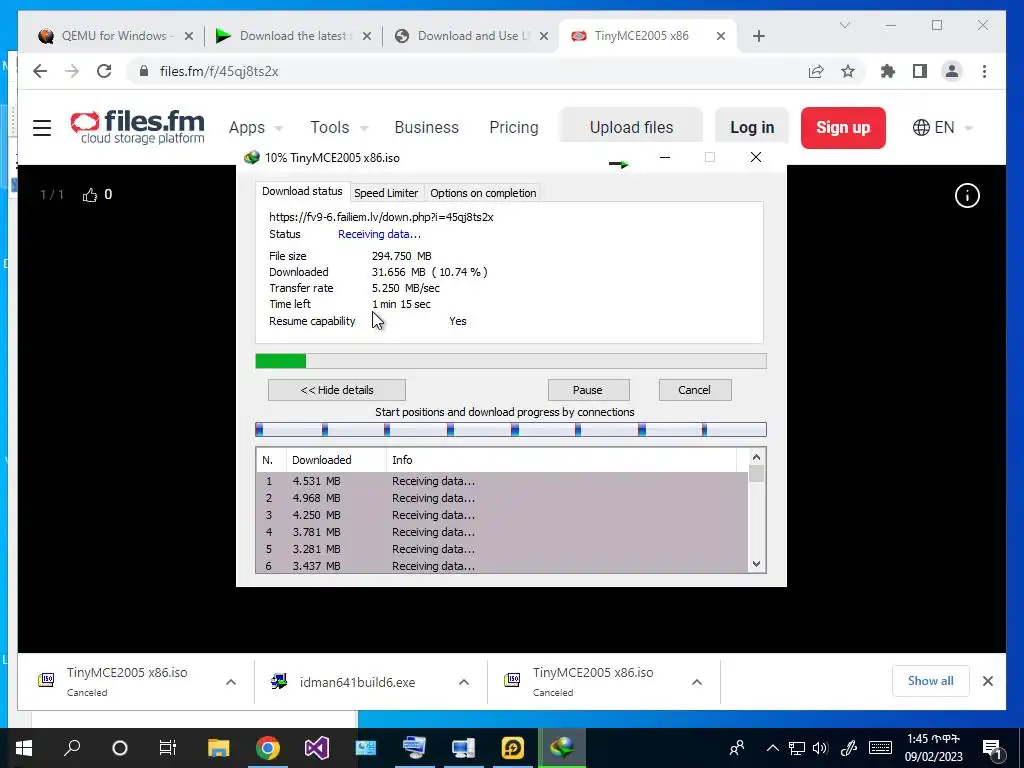
Task: Switch to Chrome in the taskbar
Action: click(268, 748)
